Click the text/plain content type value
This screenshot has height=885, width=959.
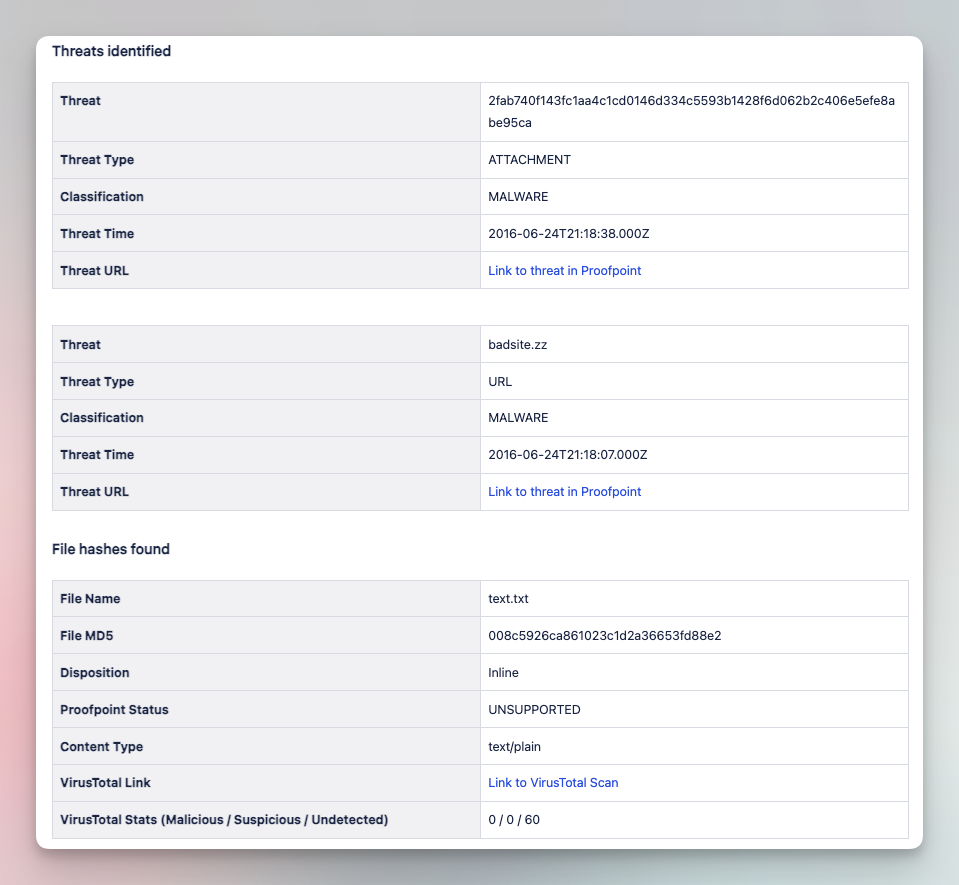514,747
